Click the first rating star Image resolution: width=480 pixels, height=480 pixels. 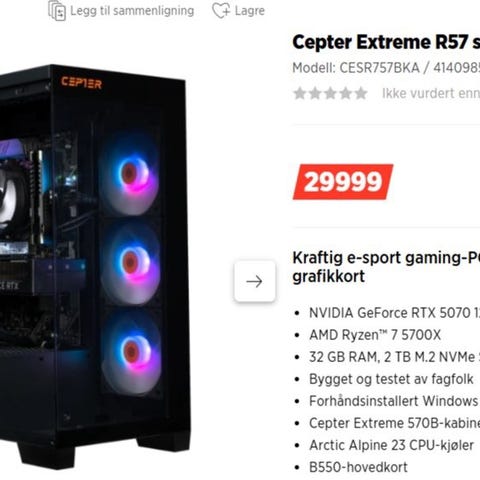pos(300,93)
